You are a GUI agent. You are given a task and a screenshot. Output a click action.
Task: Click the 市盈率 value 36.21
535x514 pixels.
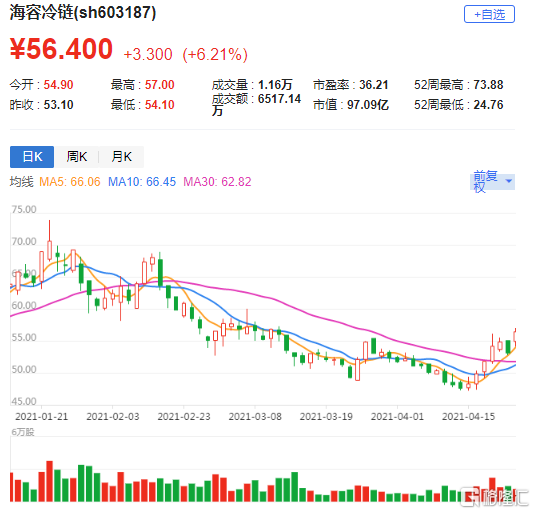click(x=374, y=85)
